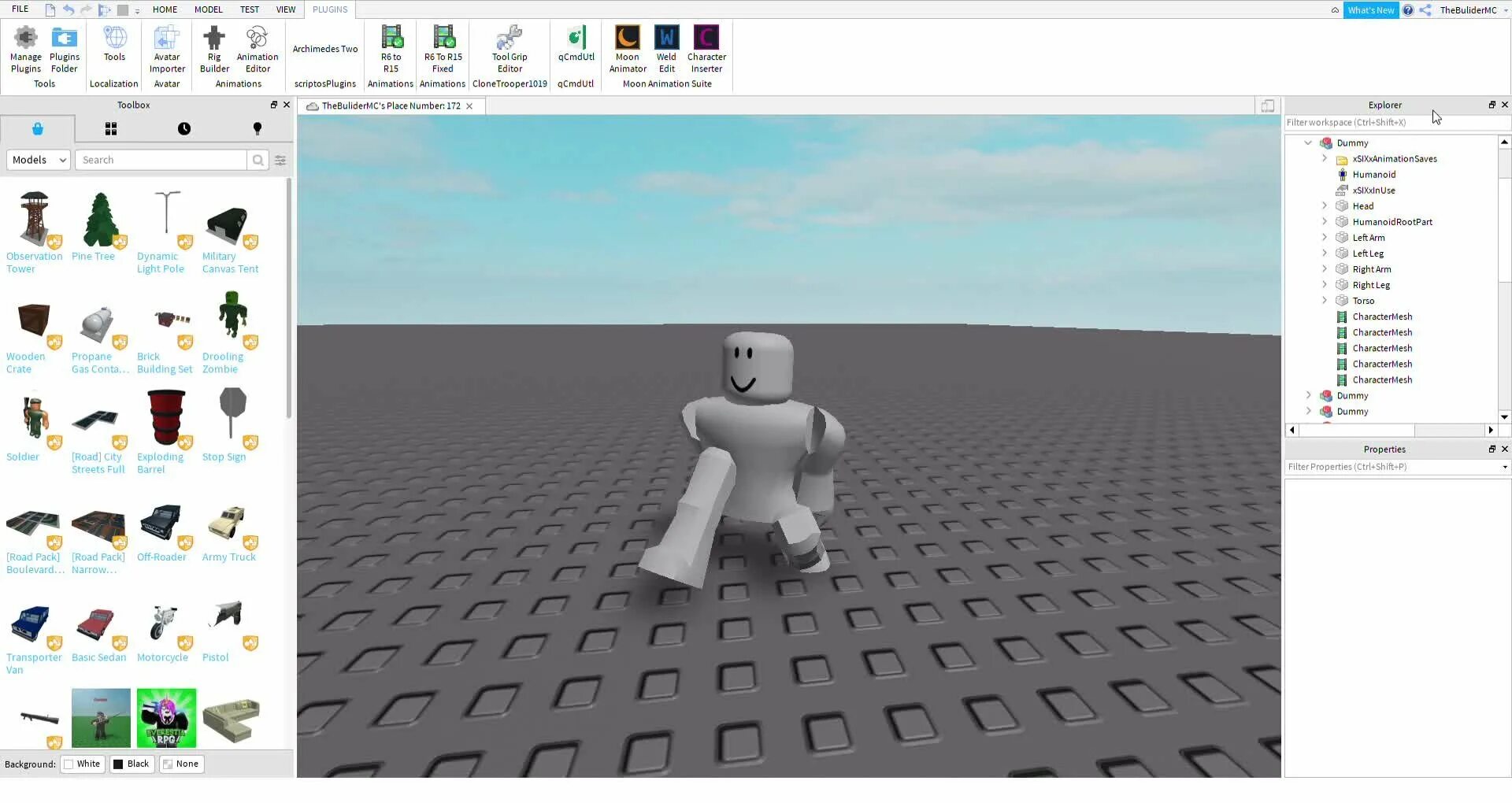Click the Toolbox search magnifier button
1512x803 pixels.
[x=258, y=161]
